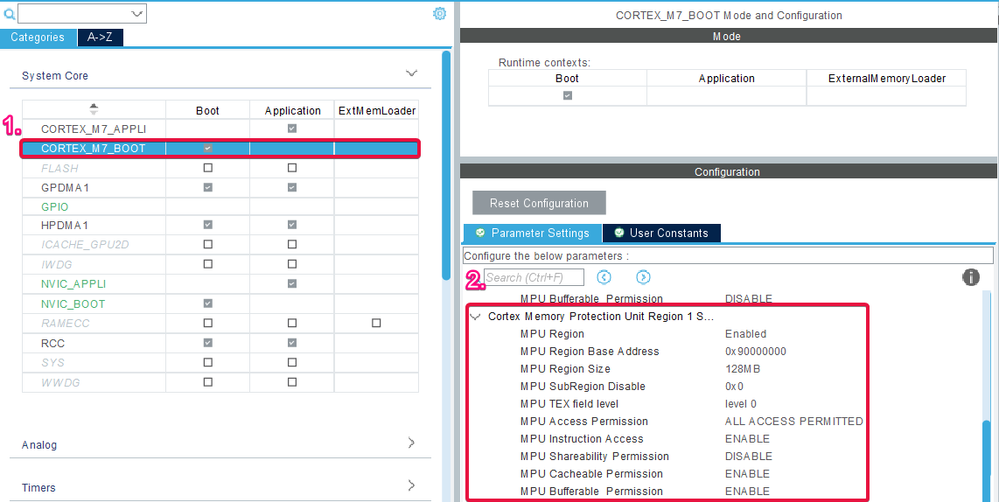The height and width of the screenshot is (502, 999).
Task: Click the table sort arrows icon
Action: (94, 109)
